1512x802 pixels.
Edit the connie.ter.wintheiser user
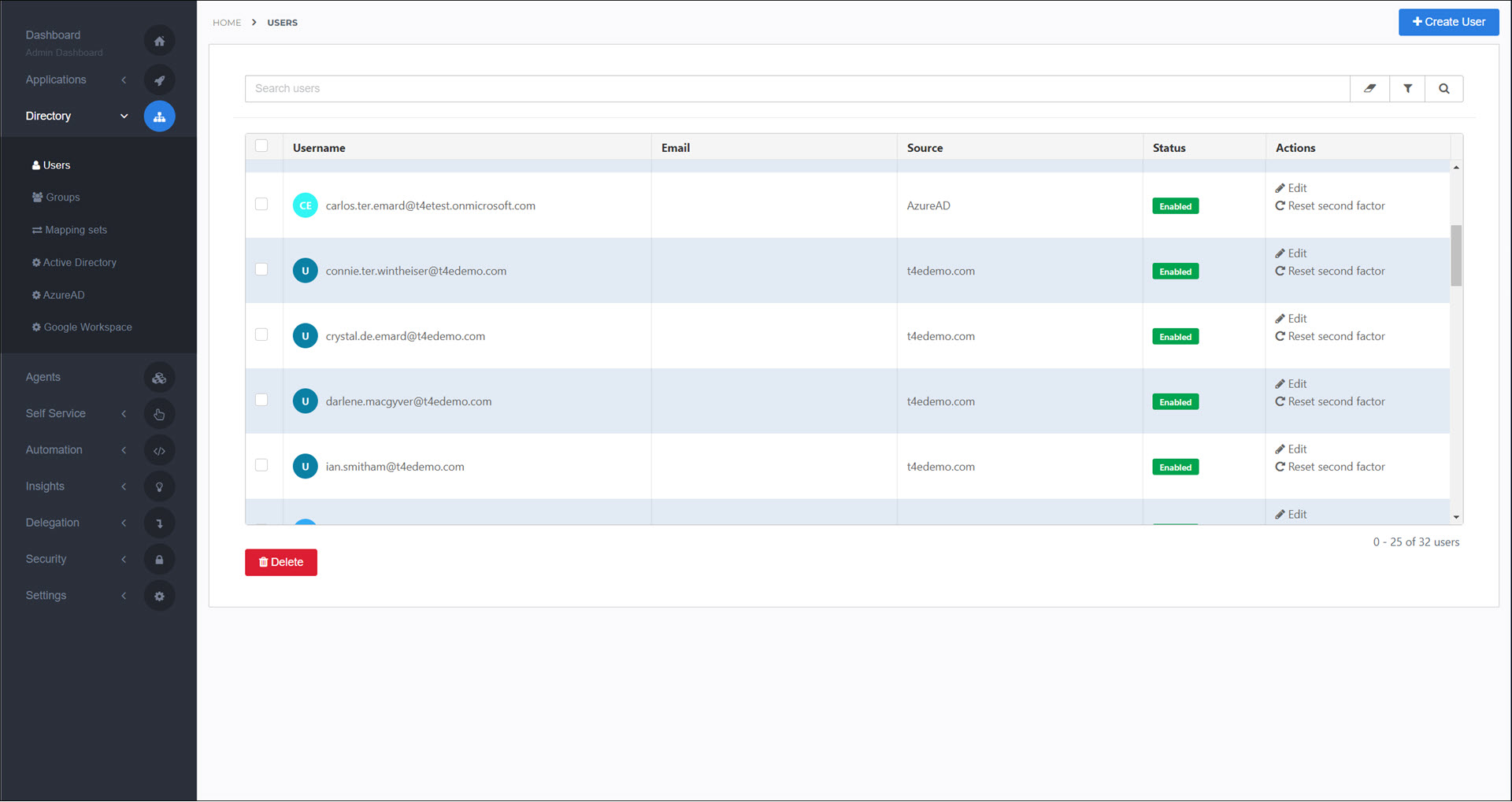tap(1291, 253)
